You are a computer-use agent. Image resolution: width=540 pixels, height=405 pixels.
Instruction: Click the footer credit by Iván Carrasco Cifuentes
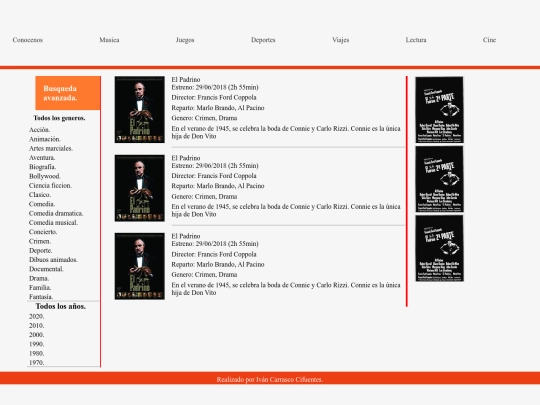pos(270,380)
